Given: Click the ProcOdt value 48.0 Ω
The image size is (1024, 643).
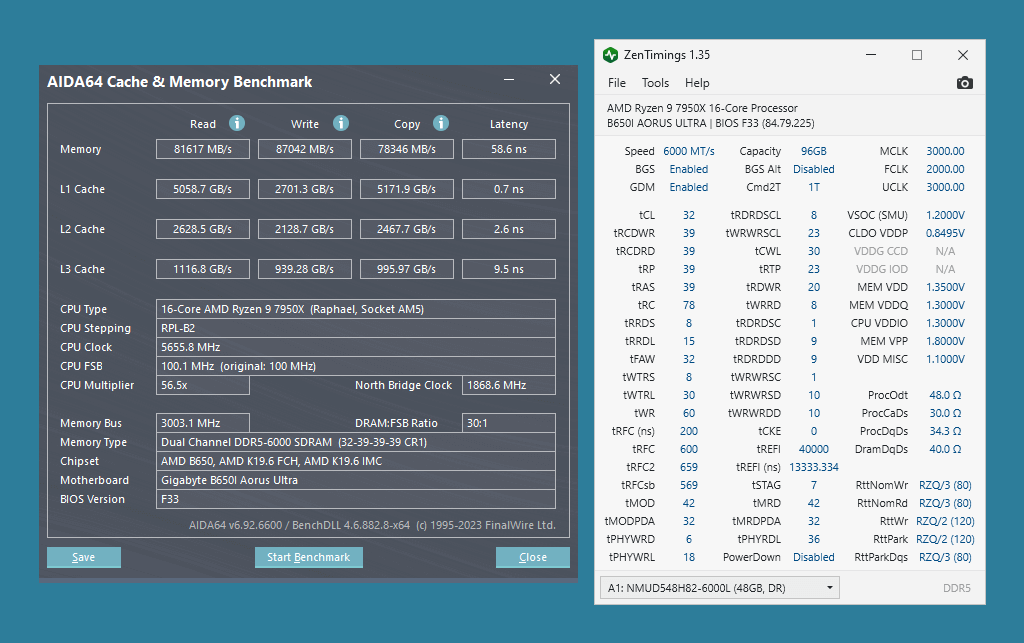Looking at the screenshot, I should click(945, 395).
